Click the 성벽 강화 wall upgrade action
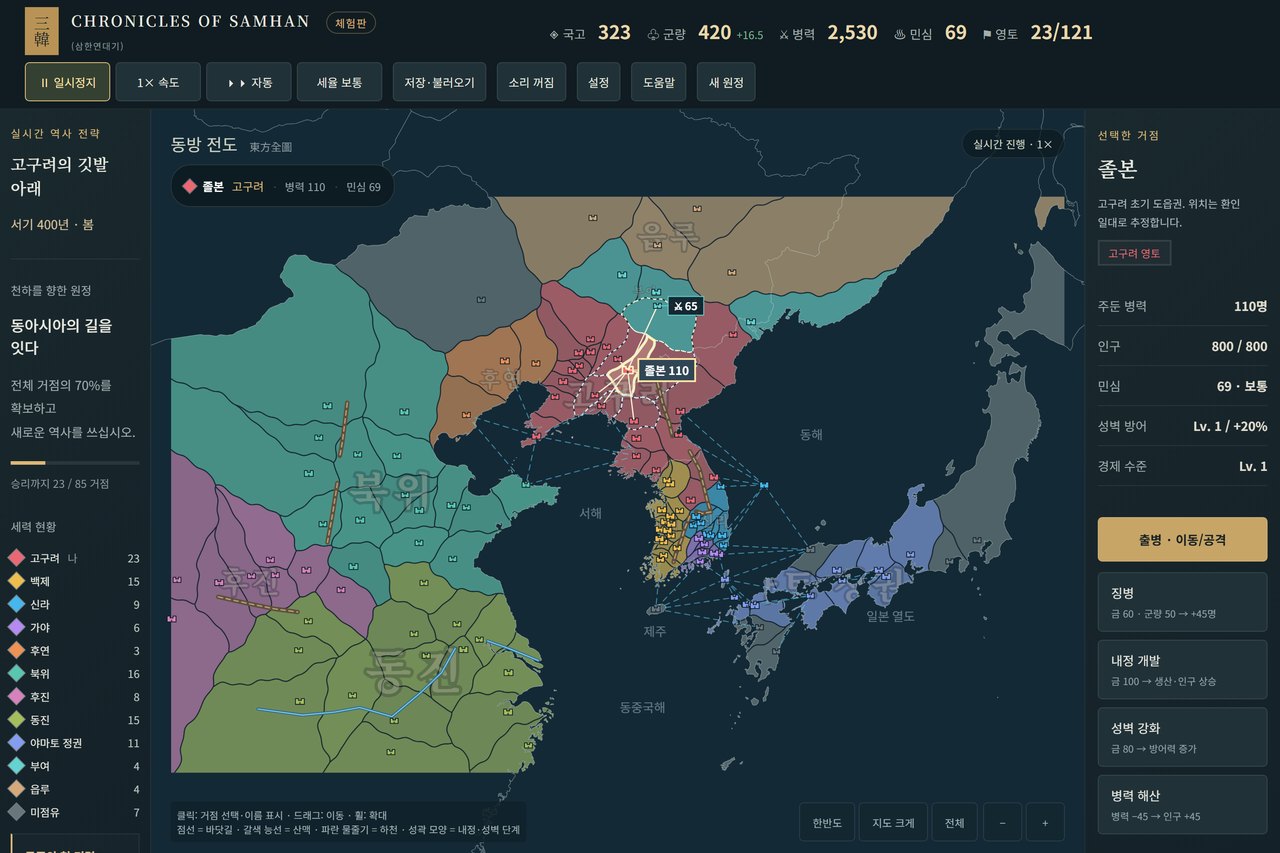 1182,737
